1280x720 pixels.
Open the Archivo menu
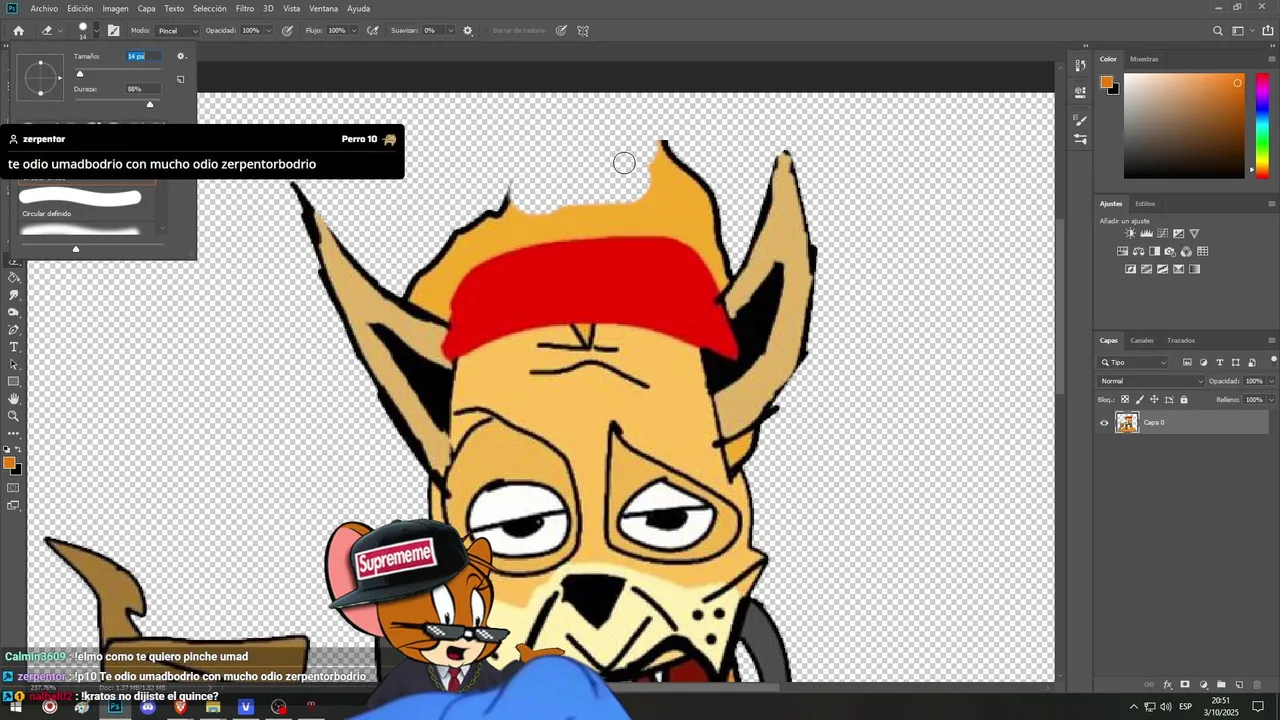[44, 8]
